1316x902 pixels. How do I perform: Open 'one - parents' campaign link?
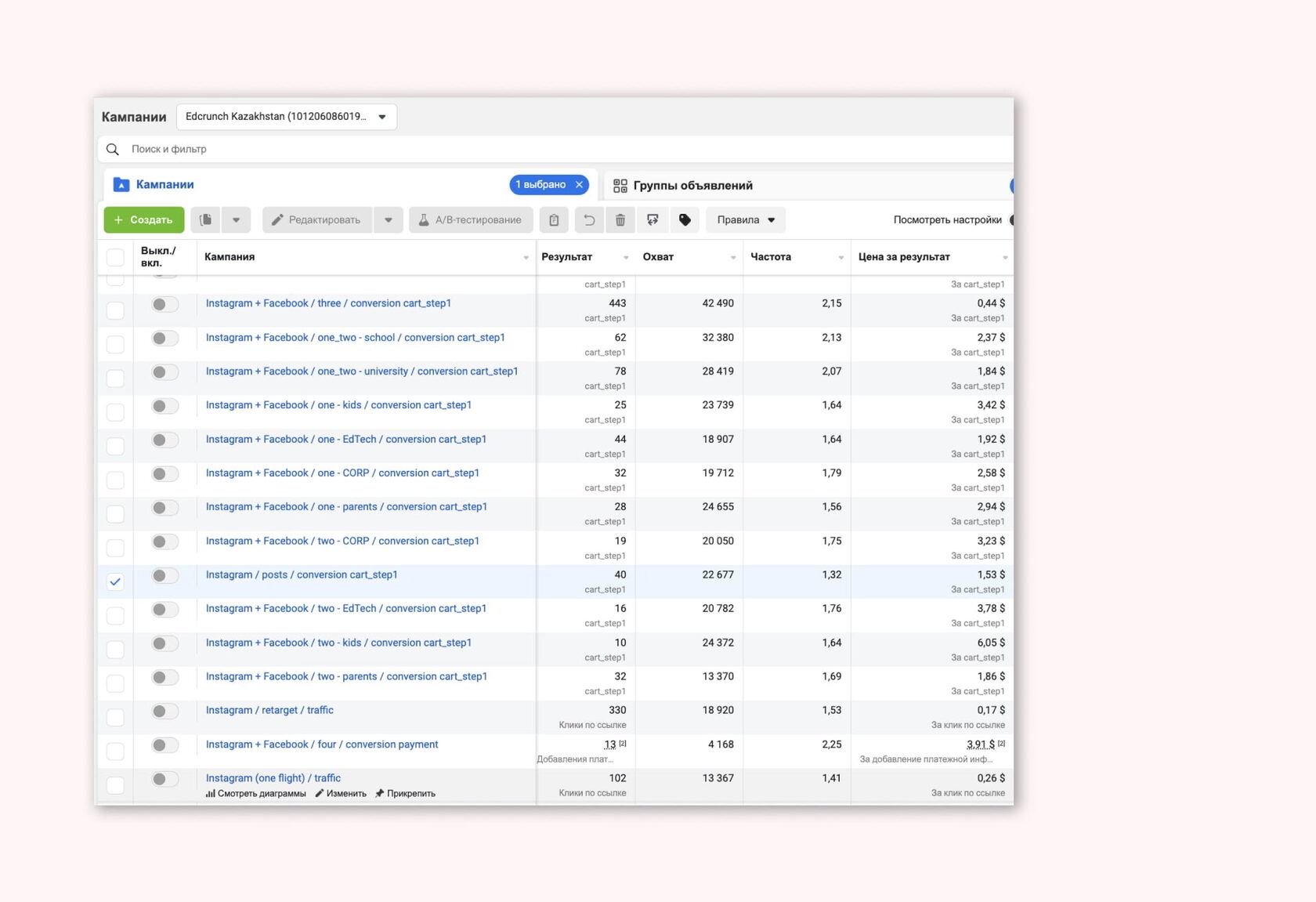346,507
